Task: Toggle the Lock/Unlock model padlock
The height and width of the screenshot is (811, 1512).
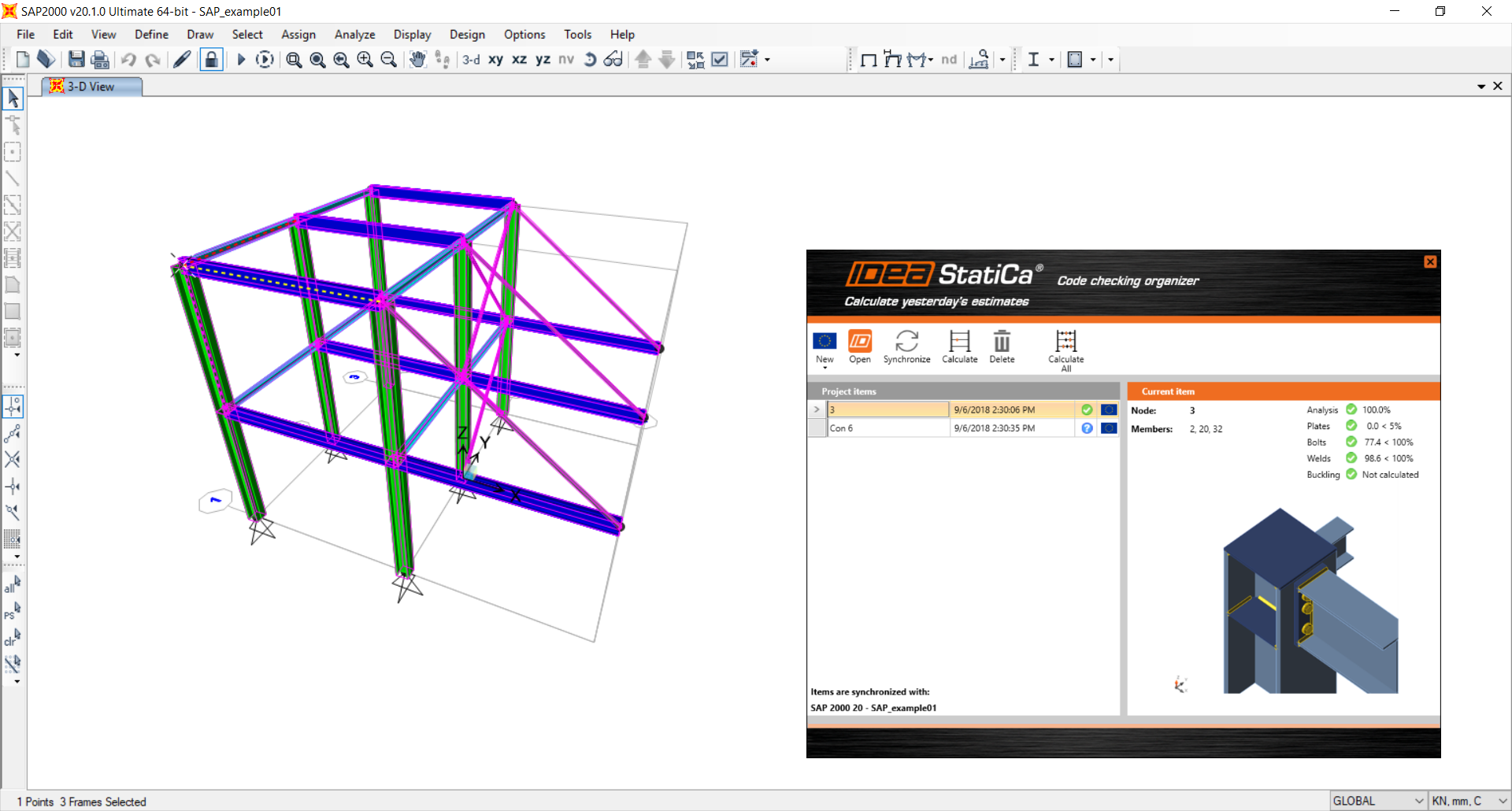Action: [211, 60]
